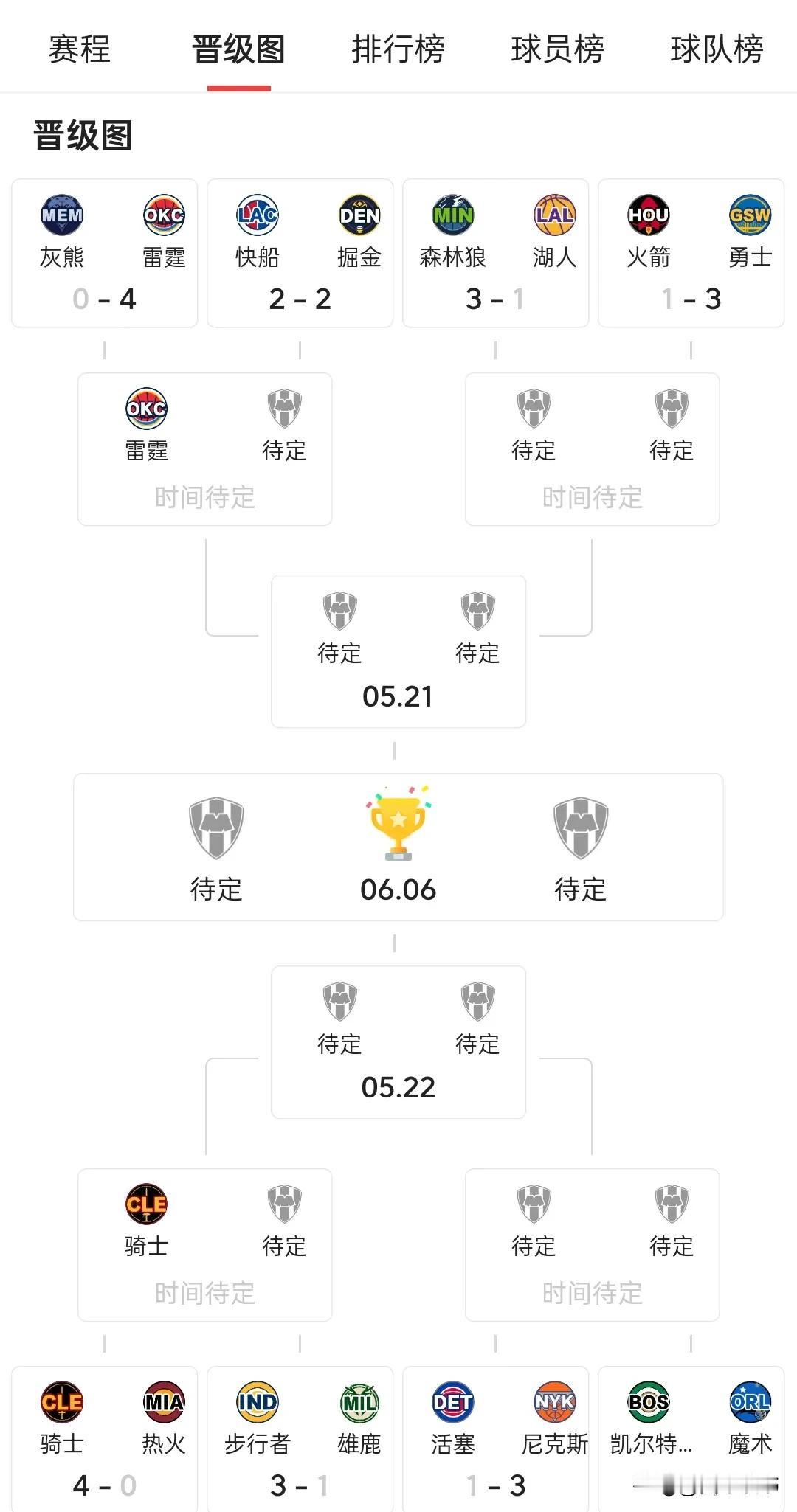797x1512 pixels.
Task: View the 快船 vs 掘金 2-2 series
Action: (x=300, y=253)
